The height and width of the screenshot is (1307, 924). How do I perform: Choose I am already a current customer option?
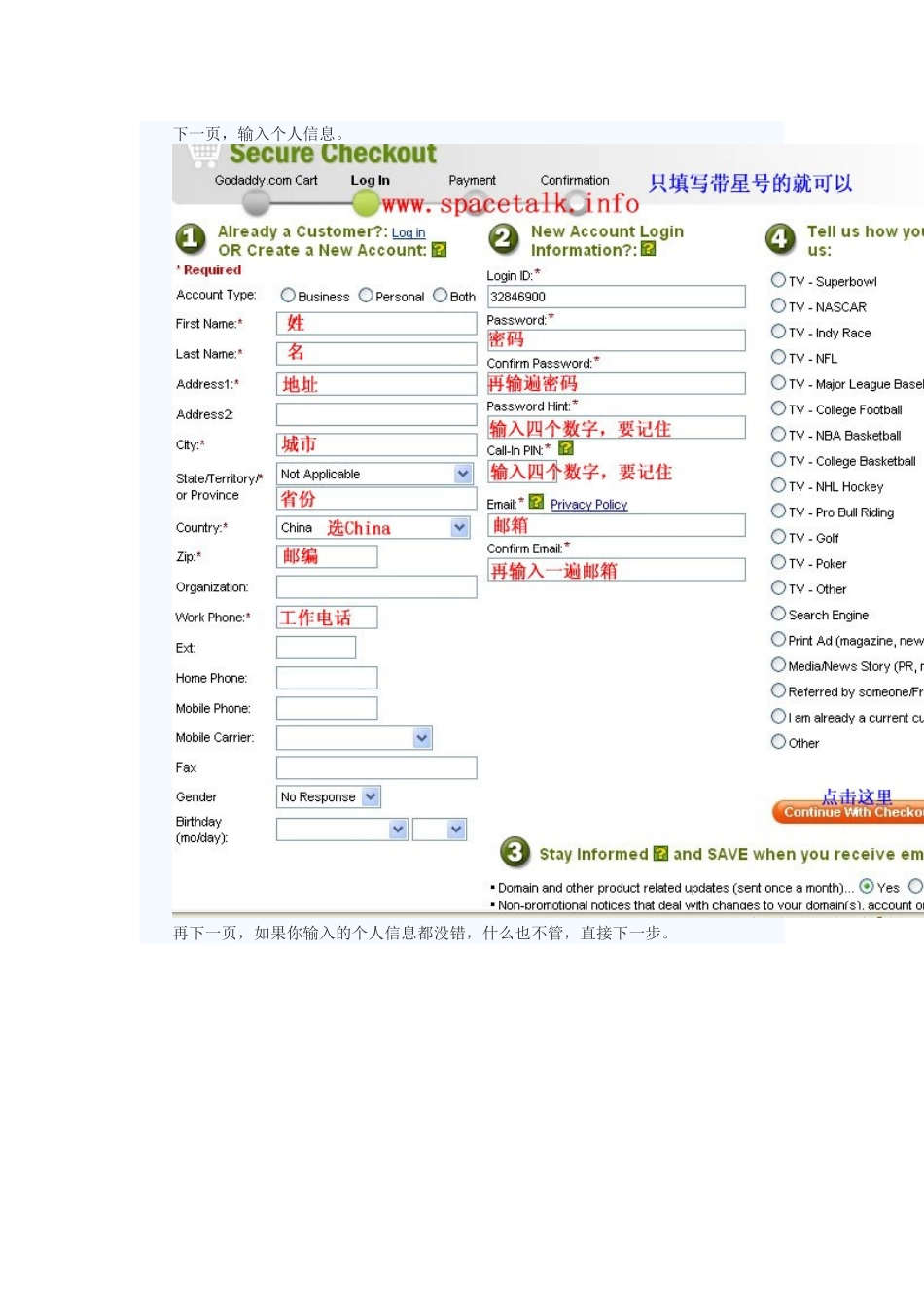[778, 716]
